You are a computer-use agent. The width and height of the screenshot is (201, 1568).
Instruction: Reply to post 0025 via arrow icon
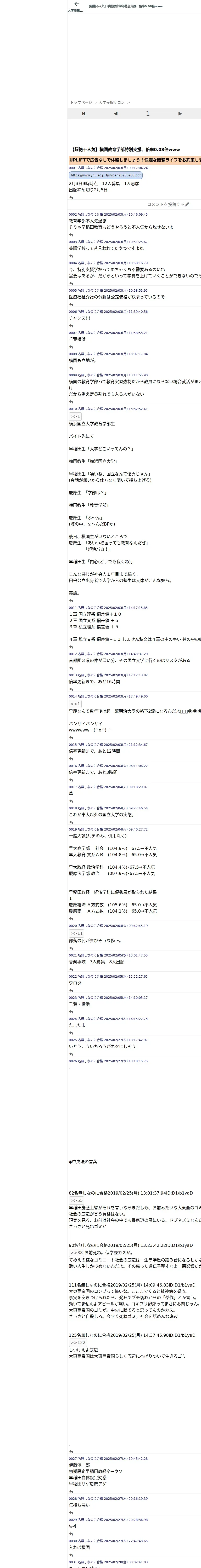tap(71, 1054)
